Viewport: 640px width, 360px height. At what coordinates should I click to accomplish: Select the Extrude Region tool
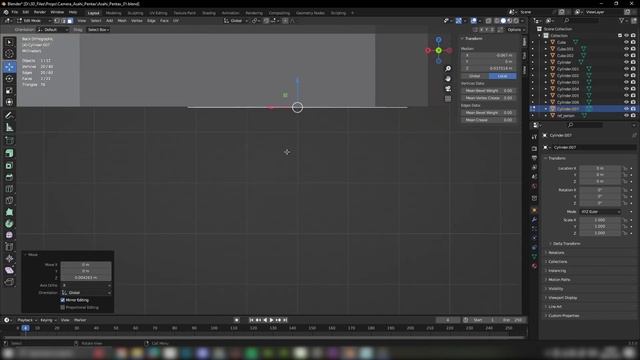coord(9,153)
